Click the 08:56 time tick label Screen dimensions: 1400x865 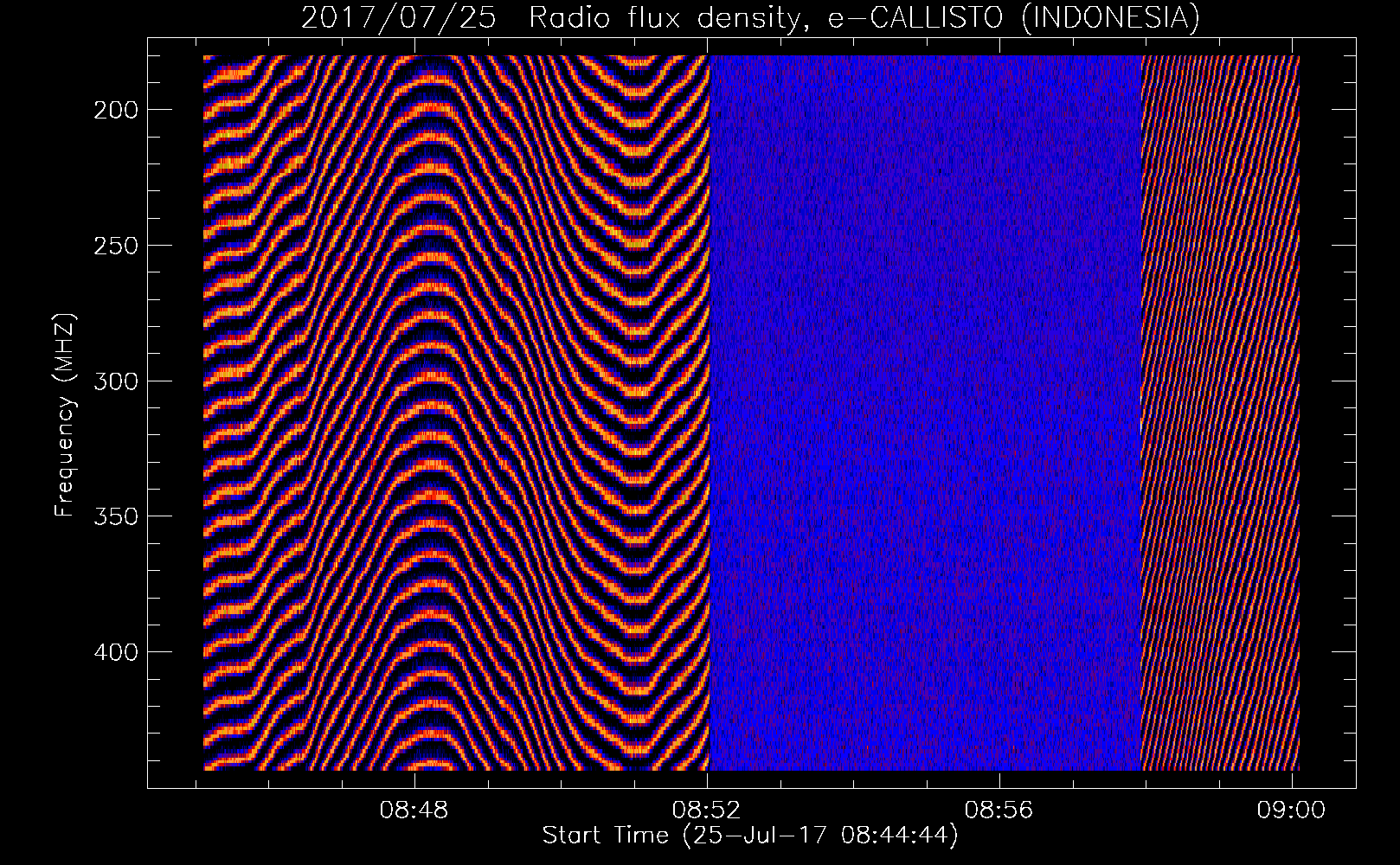(x=999, y=811)
